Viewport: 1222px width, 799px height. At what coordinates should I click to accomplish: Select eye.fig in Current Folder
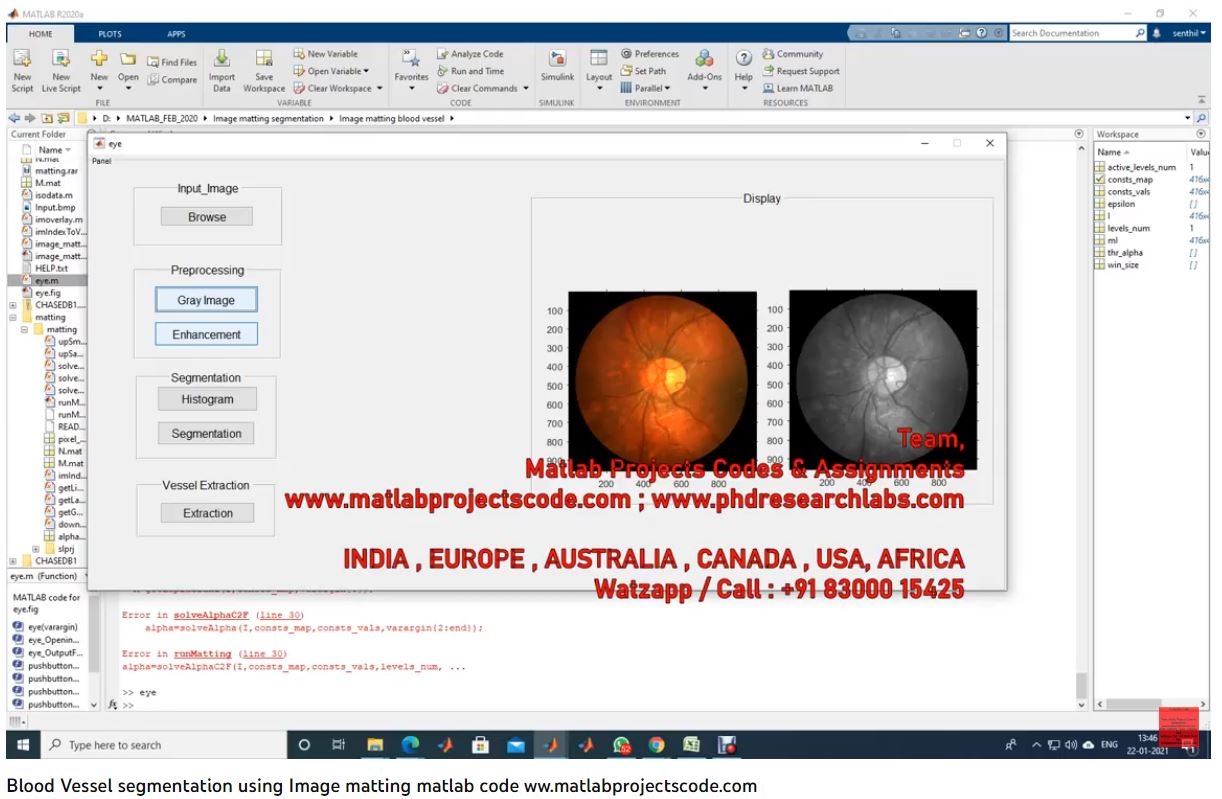pos(47,293)
